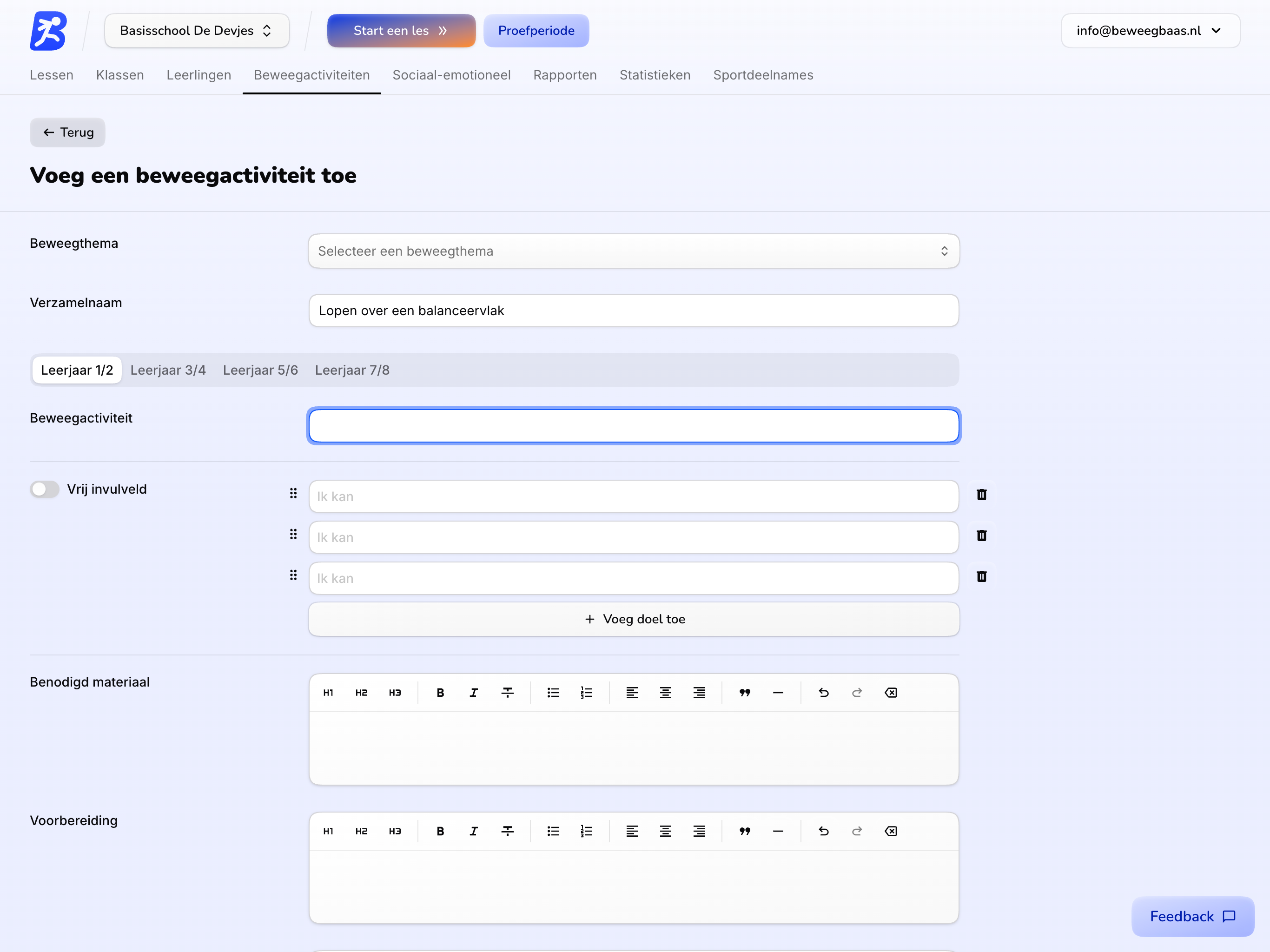Screen dimensions: 1270x952
Task: Click strikethrough in Benodigd materiaal toolbar
Action: (508, 693)
